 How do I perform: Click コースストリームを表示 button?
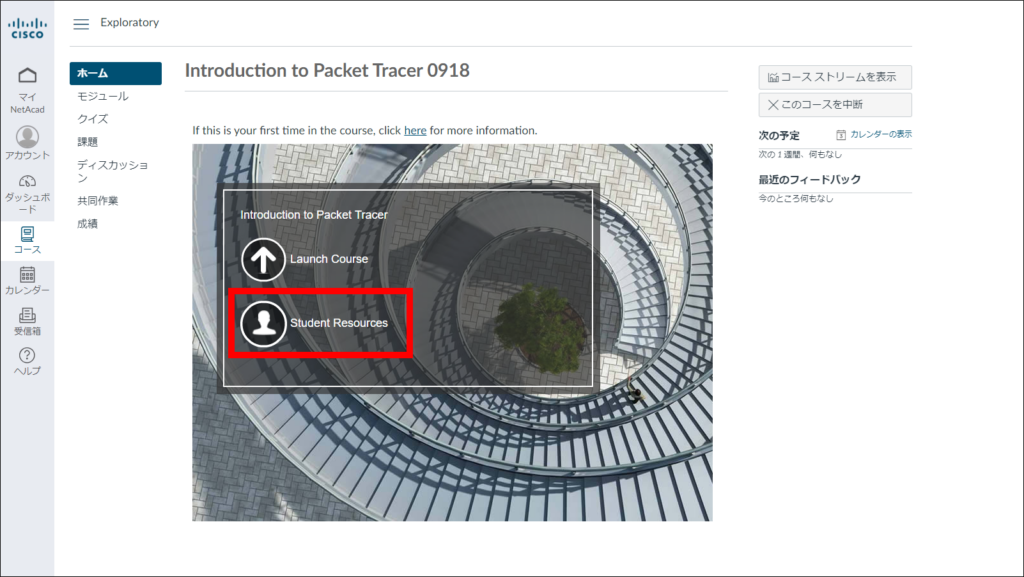click(x=835, y=77)
